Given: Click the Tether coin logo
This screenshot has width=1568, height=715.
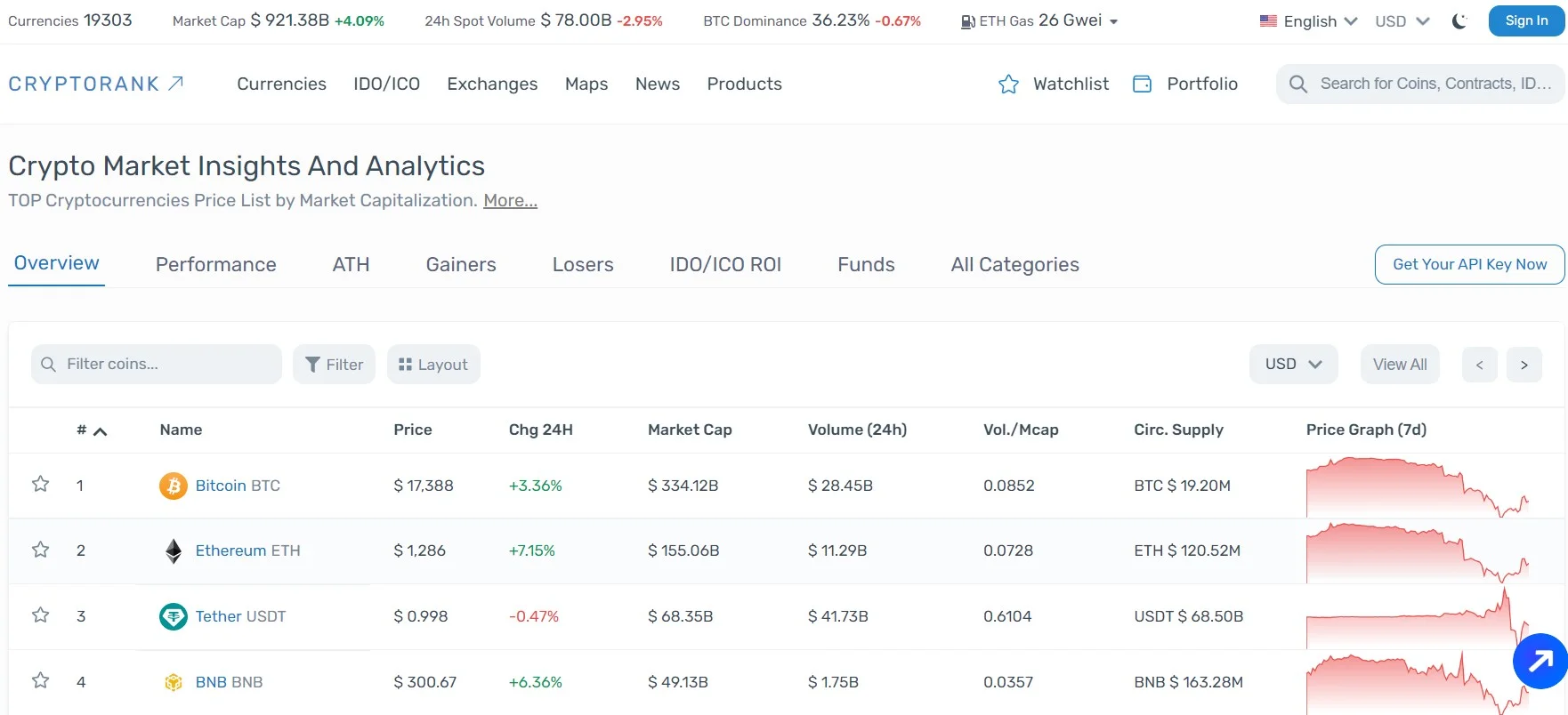Looking at the screenshot, I should pyautogui.click(x=174, y=616).
